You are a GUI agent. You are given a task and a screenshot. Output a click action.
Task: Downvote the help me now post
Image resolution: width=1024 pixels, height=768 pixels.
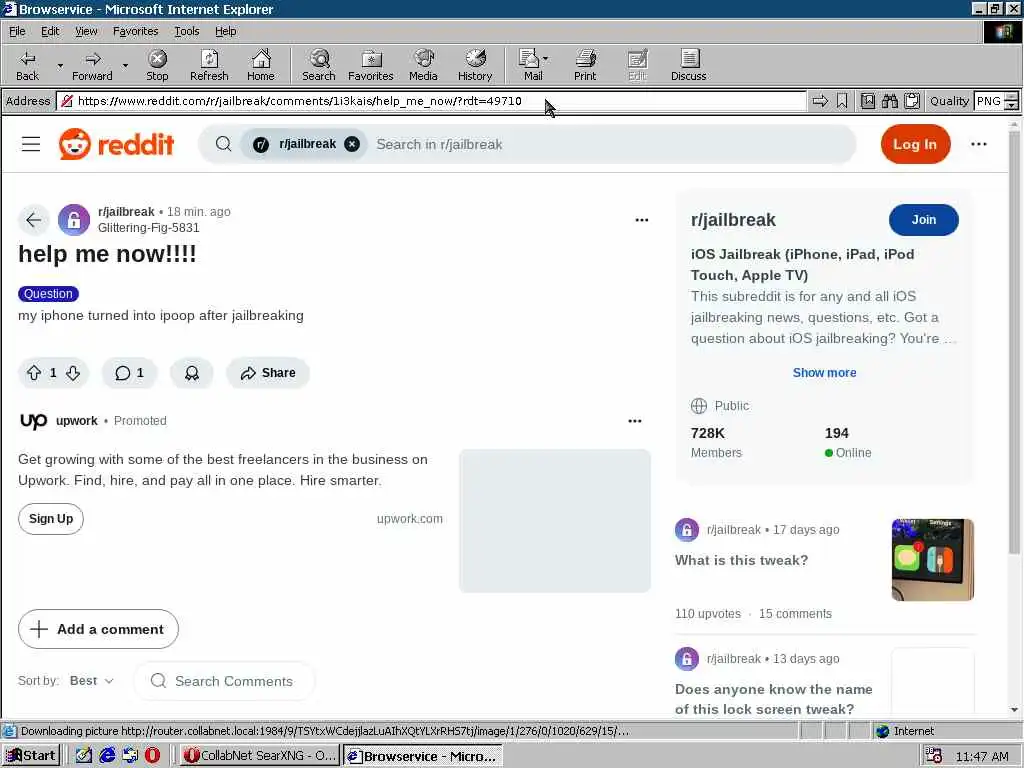pos(73,373)
